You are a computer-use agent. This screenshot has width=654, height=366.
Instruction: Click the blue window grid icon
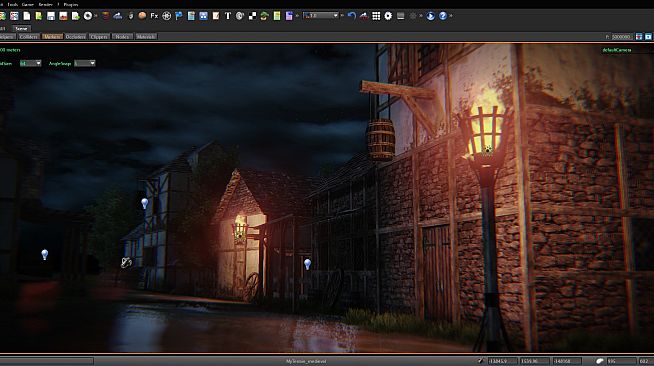(x=203, y=16)
